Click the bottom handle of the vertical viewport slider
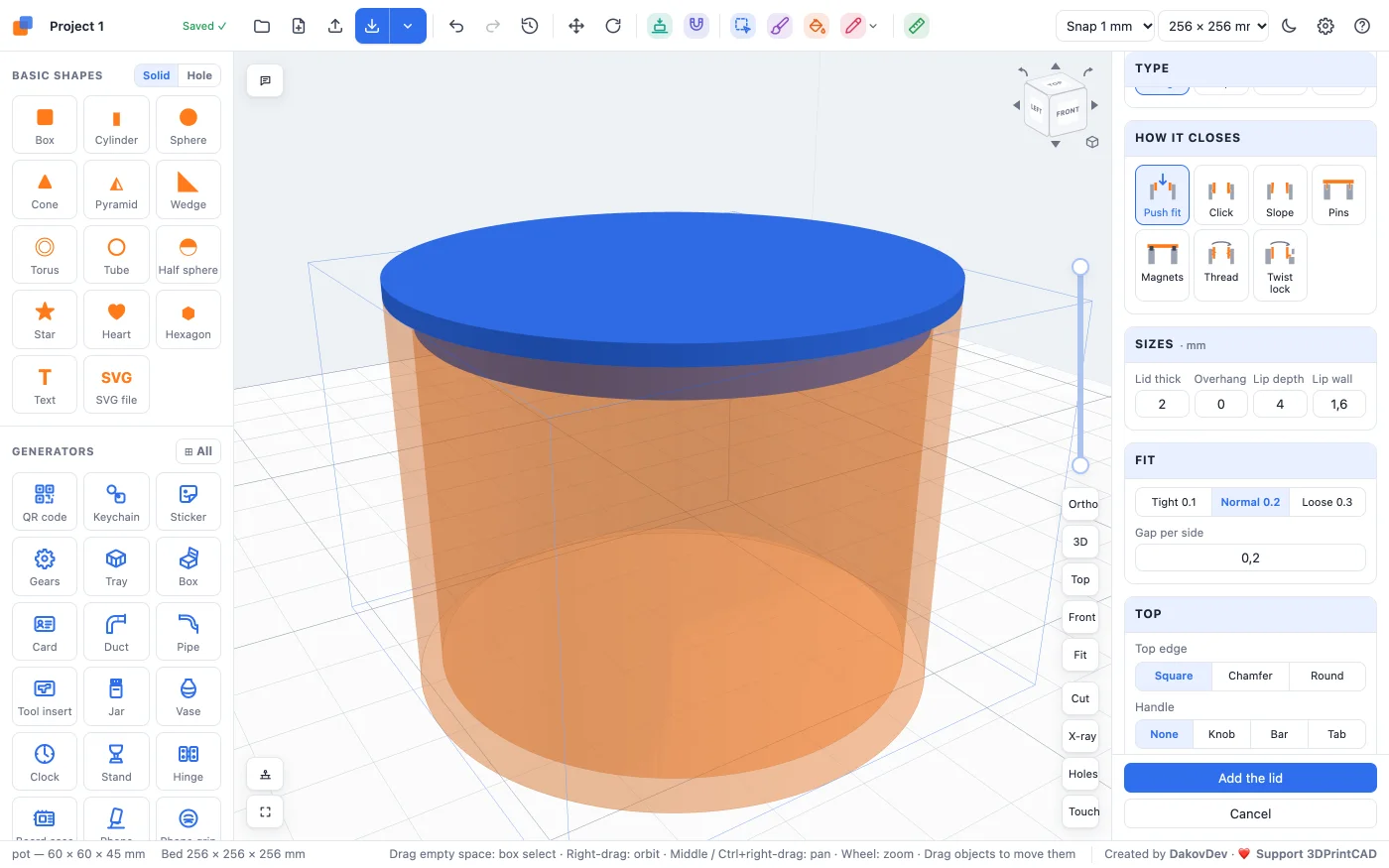 [x=1080, y=465]
